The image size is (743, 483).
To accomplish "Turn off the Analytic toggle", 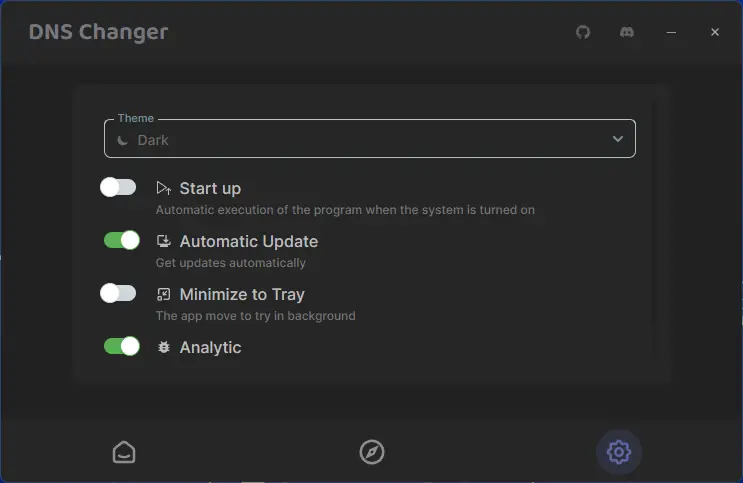I will click(122, 346).
